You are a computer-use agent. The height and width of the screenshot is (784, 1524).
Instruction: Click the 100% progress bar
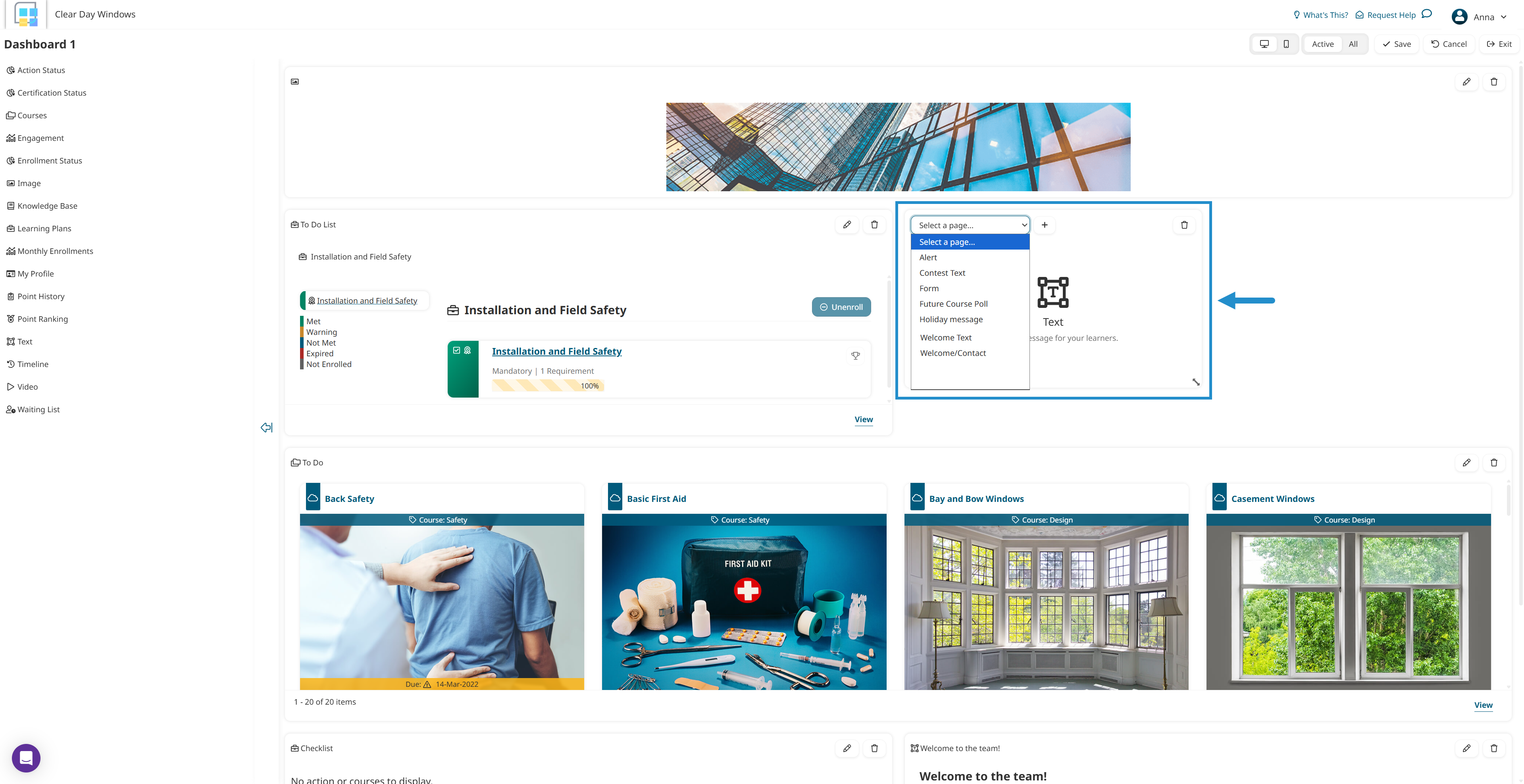pos(548,386)
